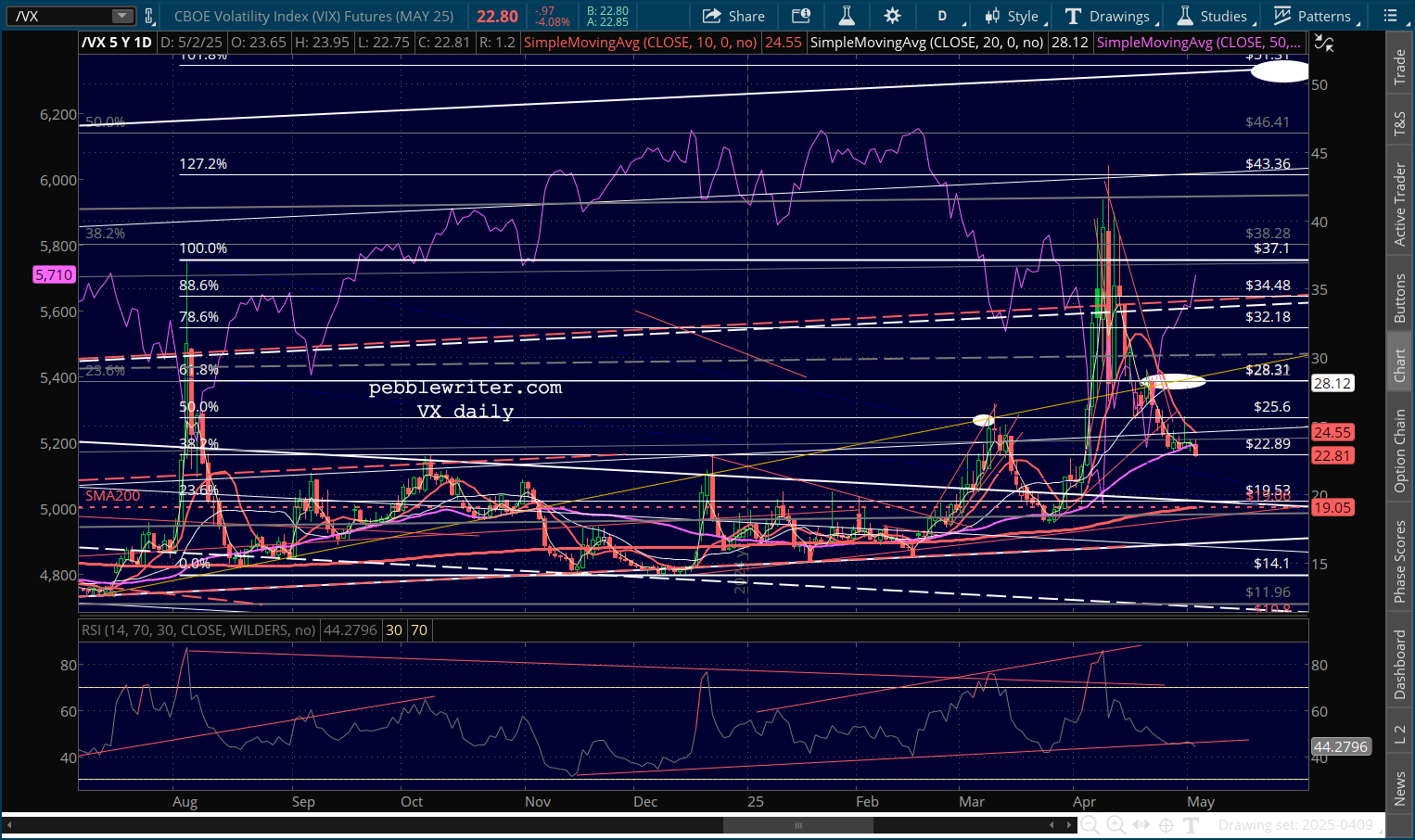Open the Studies menu

pyautogui.click(x=1215, y=16)
